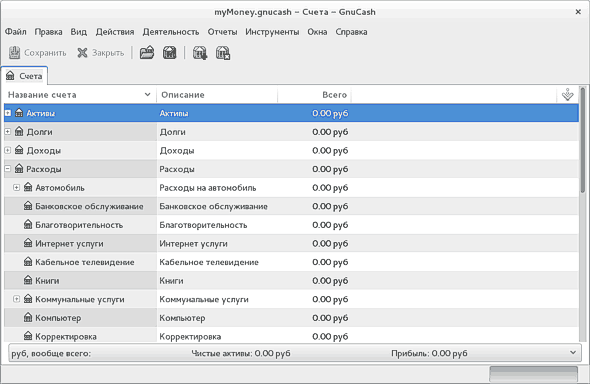Open the Отчеты menu
This screenshot has height=384, width=590.
tap(222, 32)
